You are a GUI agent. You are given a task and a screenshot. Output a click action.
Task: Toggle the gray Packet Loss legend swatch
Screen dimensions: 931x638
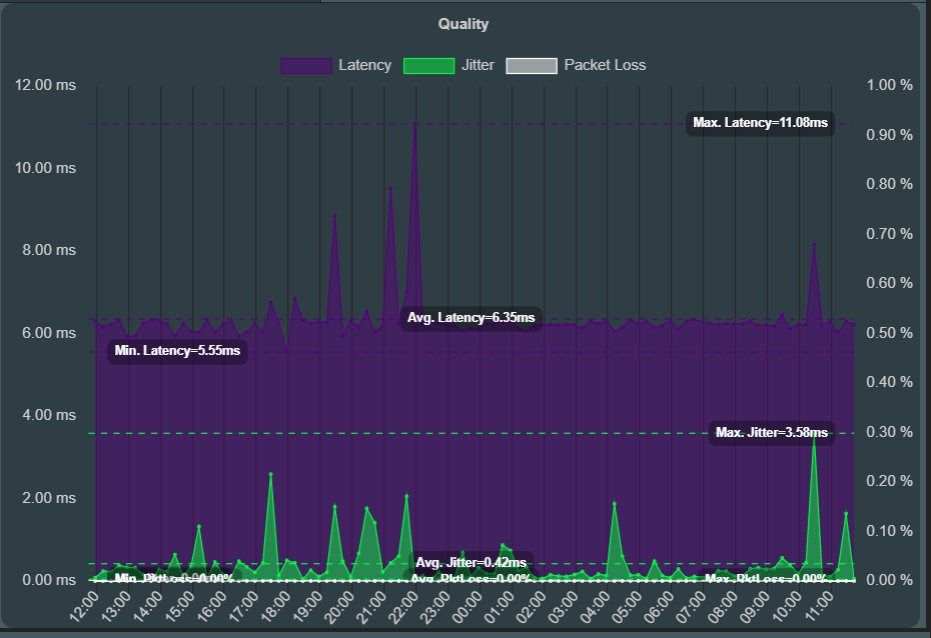531,65
